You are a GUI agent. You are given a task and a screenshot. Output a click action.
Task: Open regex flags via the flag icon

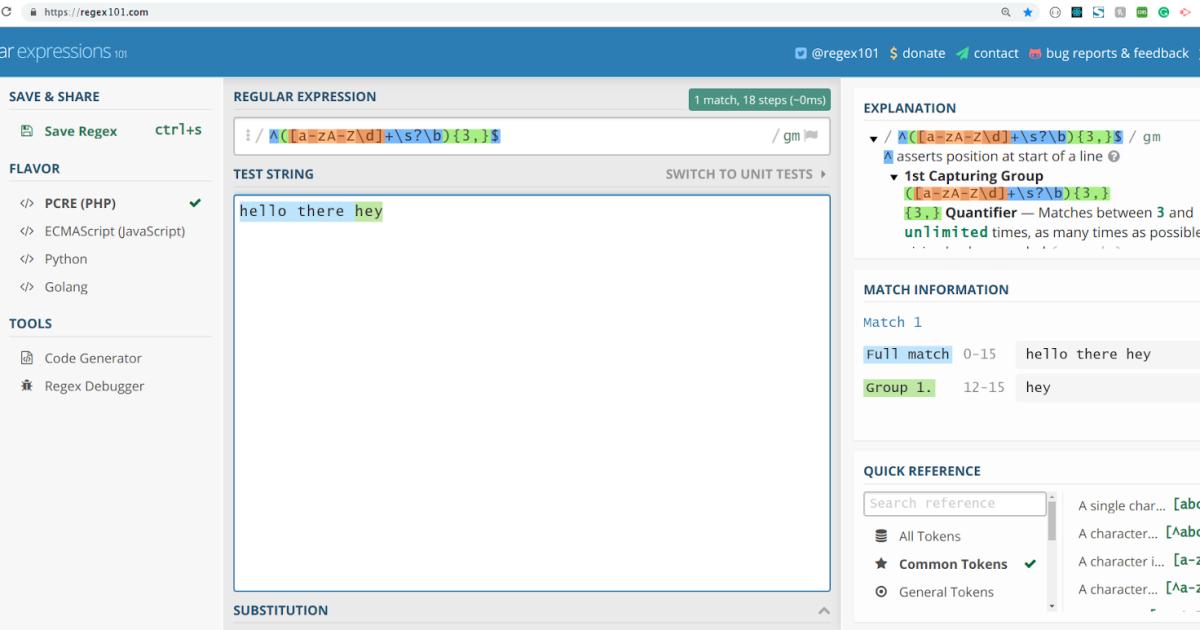coord(811,135)
